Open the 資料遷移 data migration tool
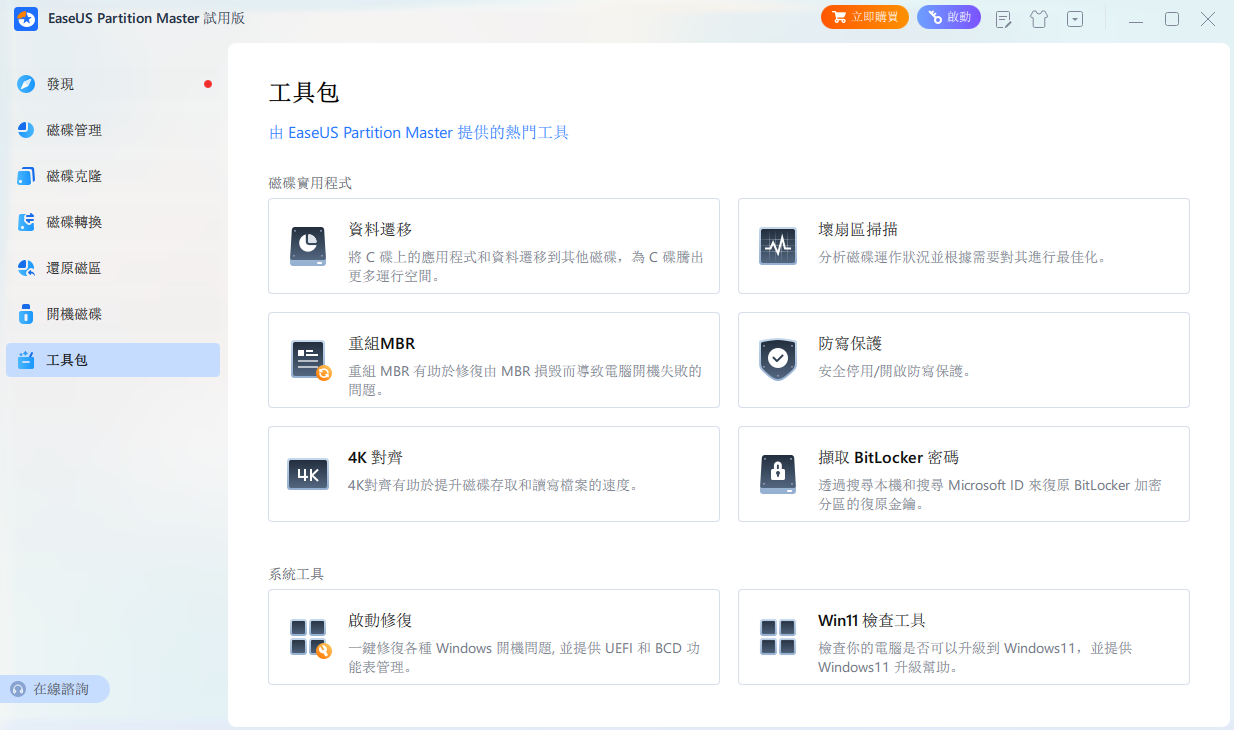Image resolution: width=1234 pixels, height=730 pixels. [493, 245]
